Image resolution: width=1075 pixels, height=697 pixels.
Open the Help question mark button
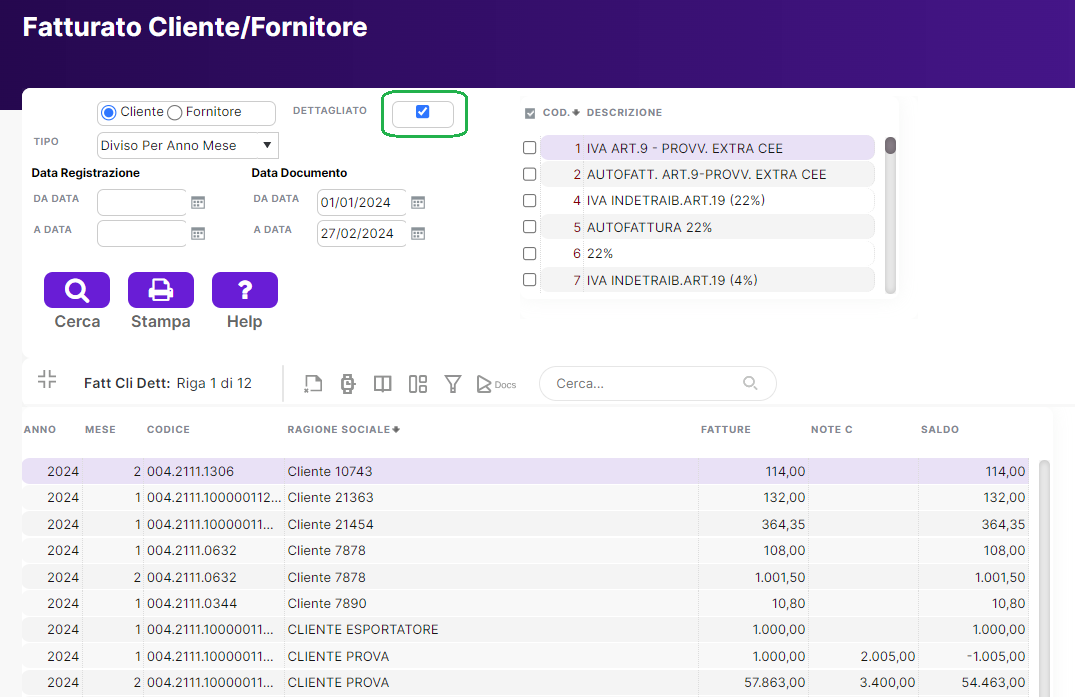[245, 290]
